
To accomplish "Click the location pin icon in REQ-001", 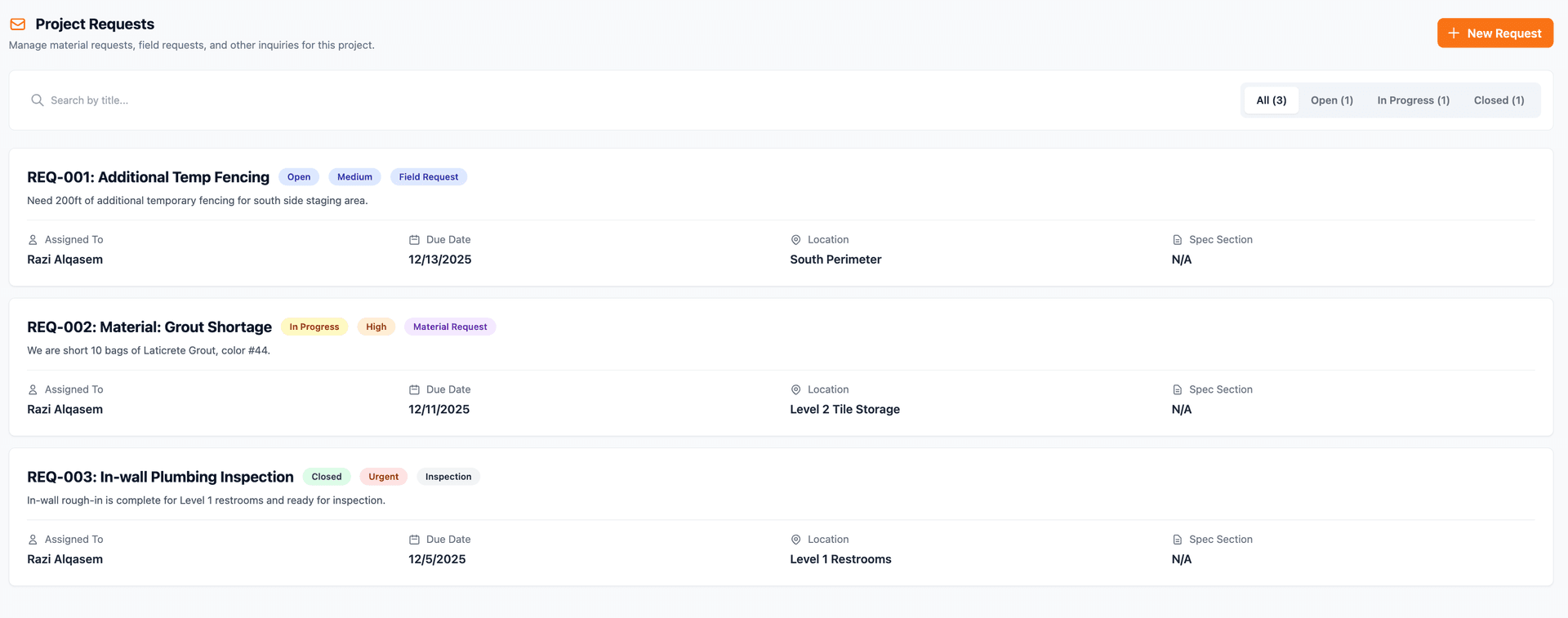I will [x=795, y=240].
